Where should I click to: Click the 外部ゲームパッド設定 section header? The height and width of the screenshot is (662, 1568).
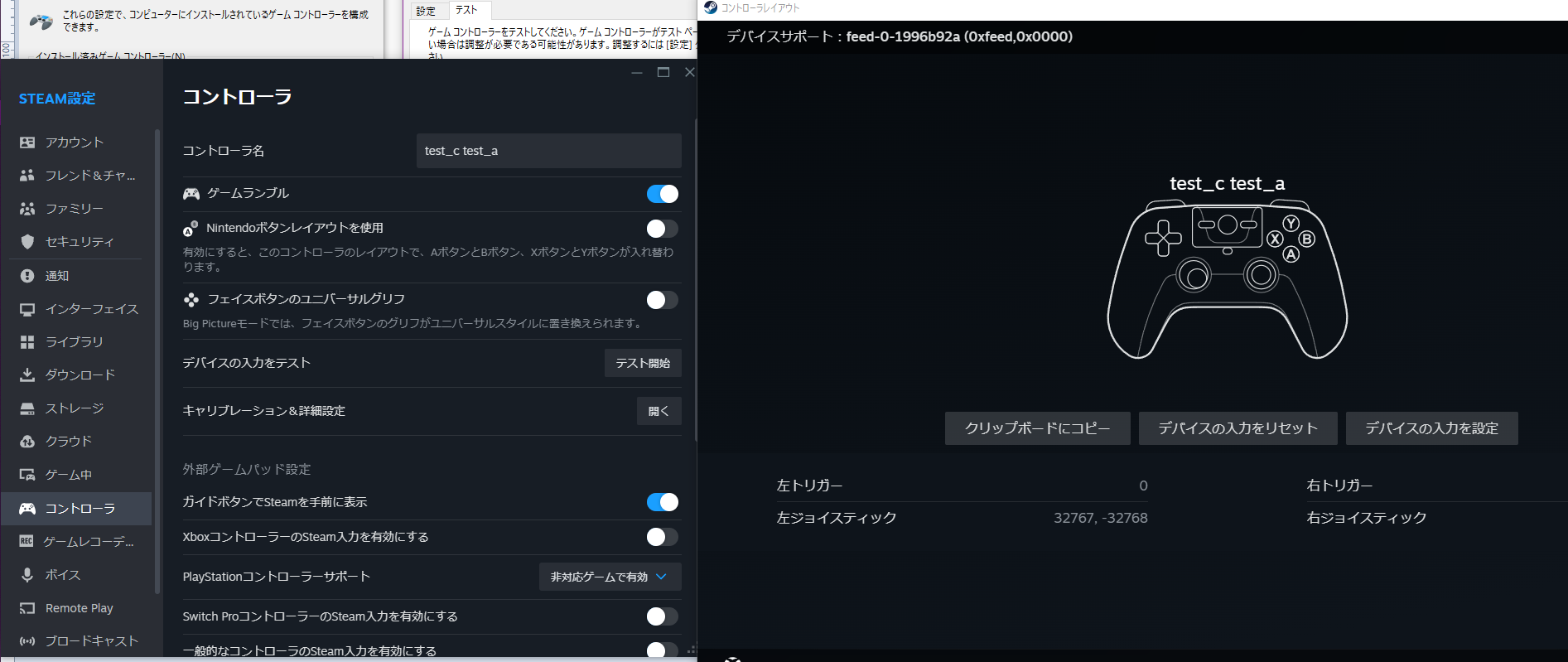coord(247,469)
